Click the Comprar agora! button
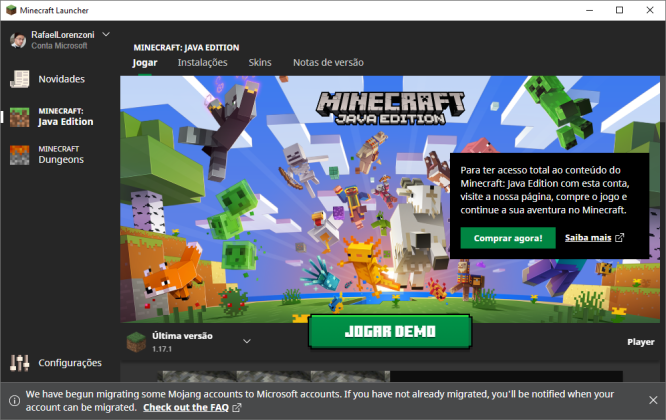 click(508, 238)
